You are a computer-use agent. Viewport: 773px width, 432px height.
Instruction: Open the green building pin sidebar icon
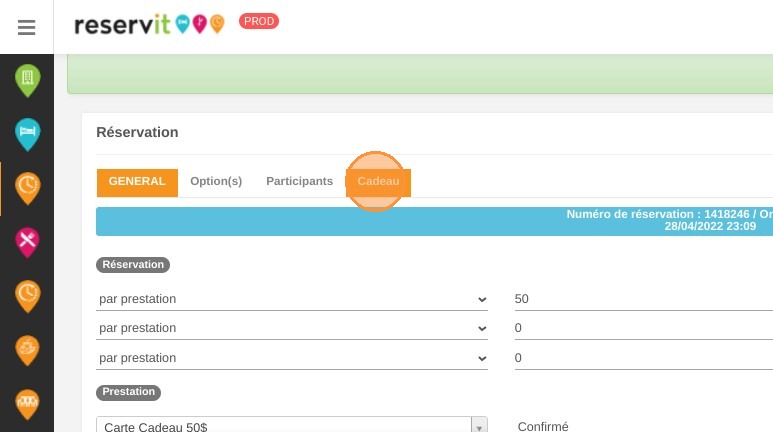click(x=28, y=80)
